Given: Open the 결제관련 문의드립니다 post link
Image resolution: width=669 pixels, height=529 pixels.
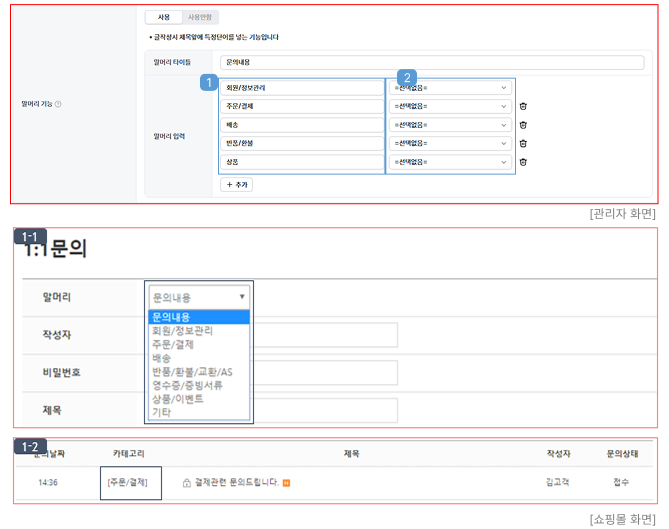Looking at the screenshot, I should click(235, 483).
